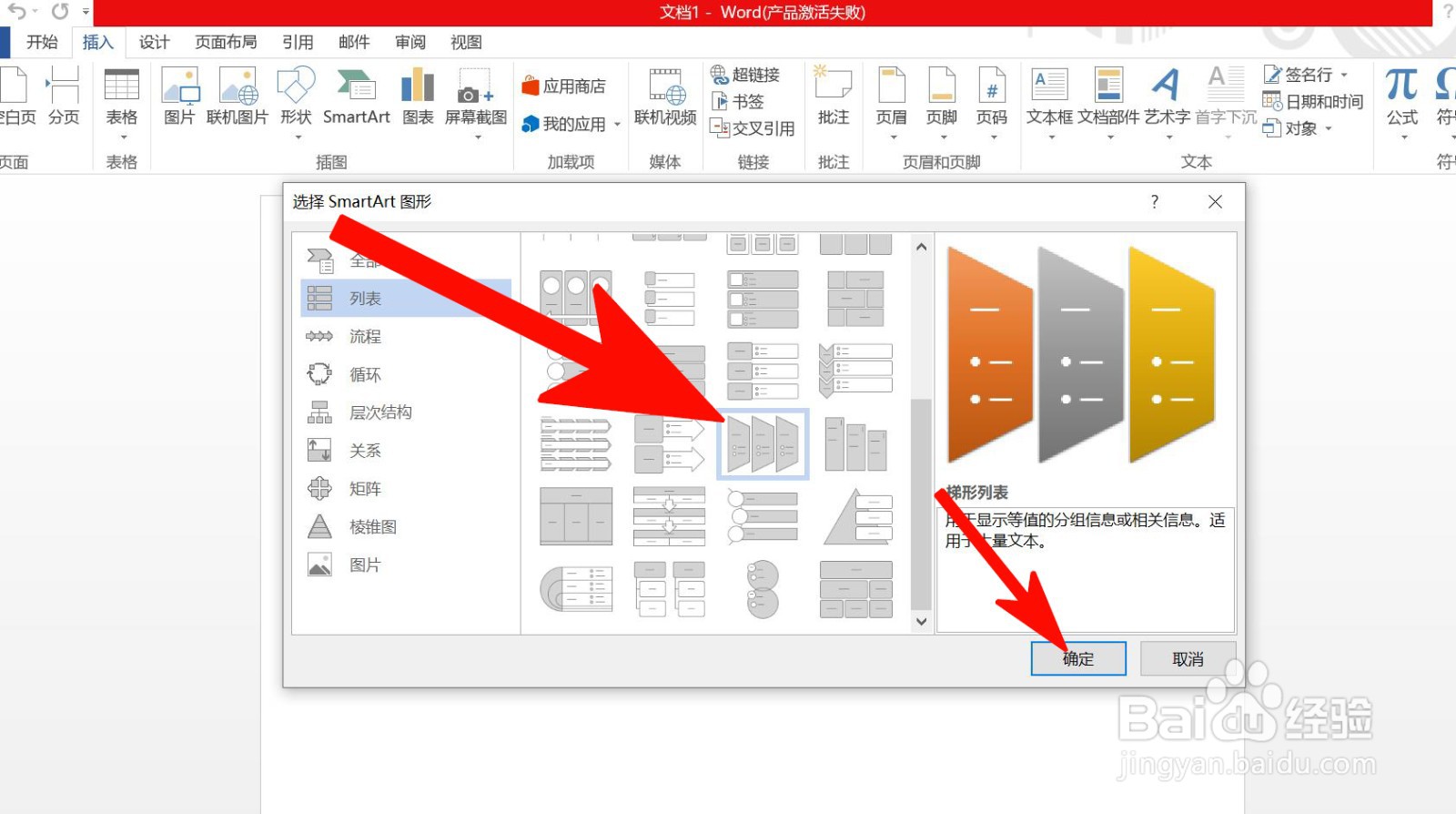
Task: Add a Comment (批注)
Action: (x=834, y=97)
